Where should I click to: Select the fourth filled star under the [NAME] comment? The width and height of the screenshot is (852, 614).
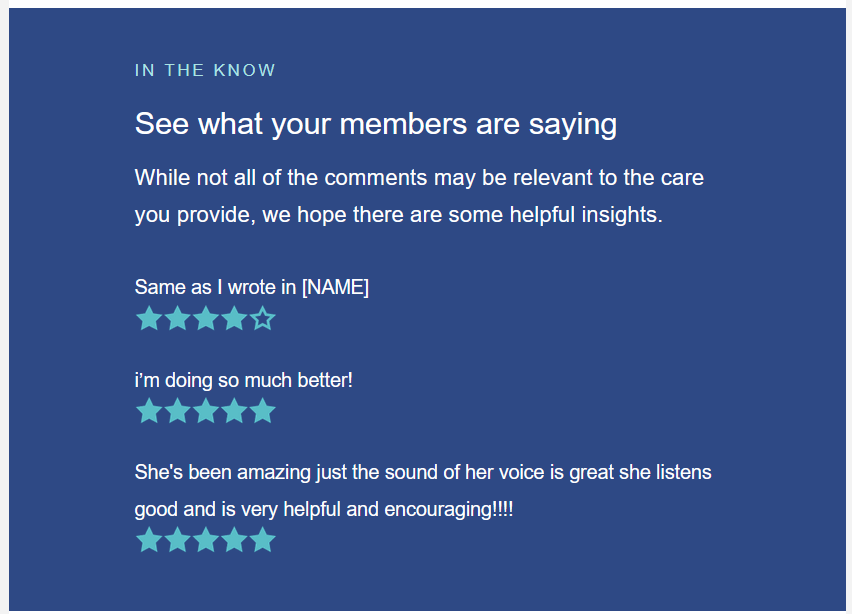234,319
